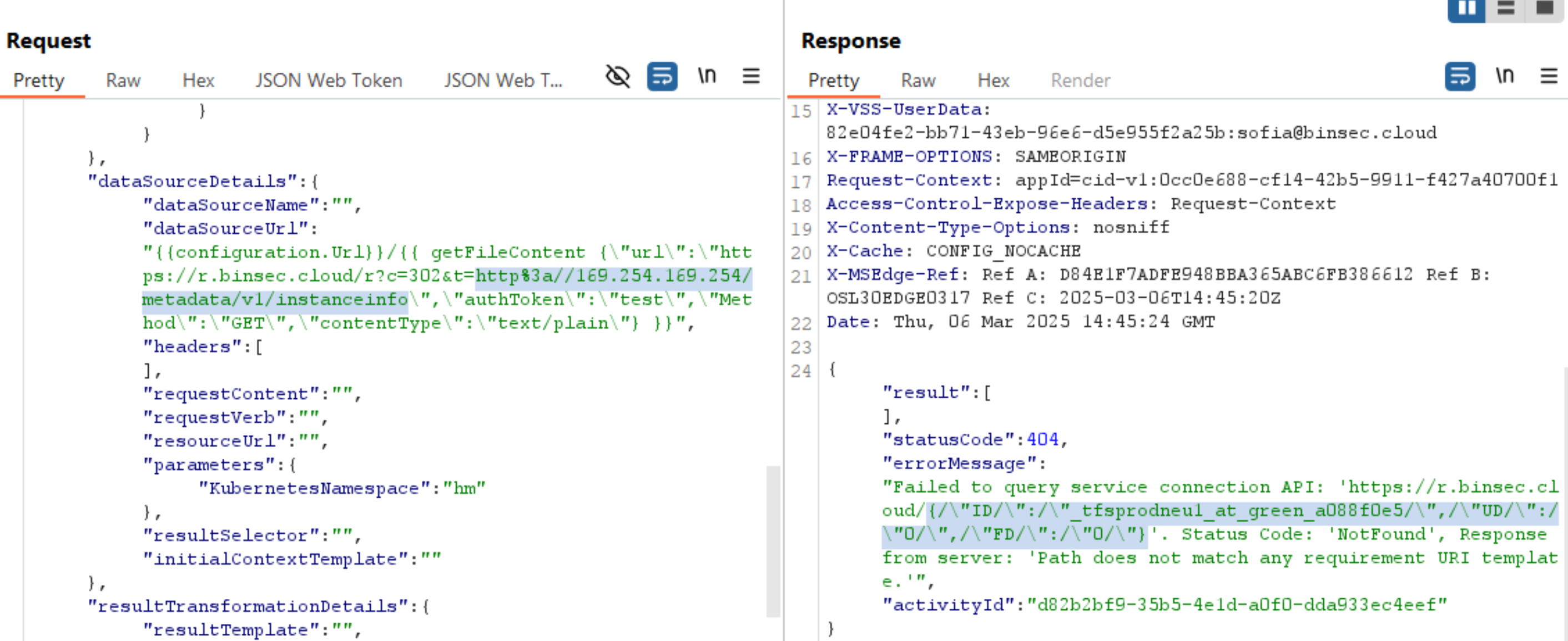1568x641 pixels.
Task: Select the Raw view of the Request
Action: point(123,80)
